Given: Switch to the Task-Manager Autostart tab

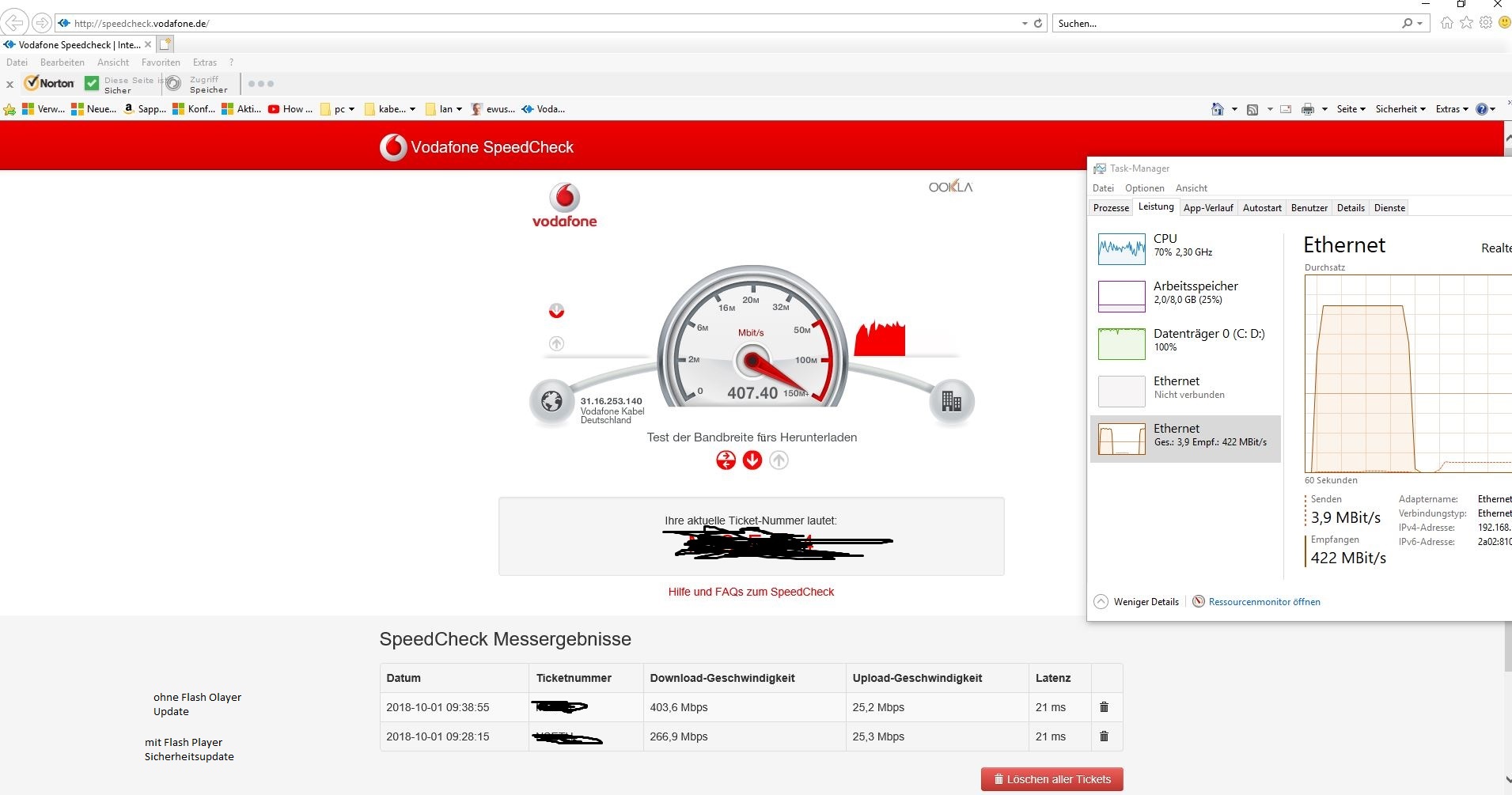Looking at the screenshot, I should point(1262,208).
